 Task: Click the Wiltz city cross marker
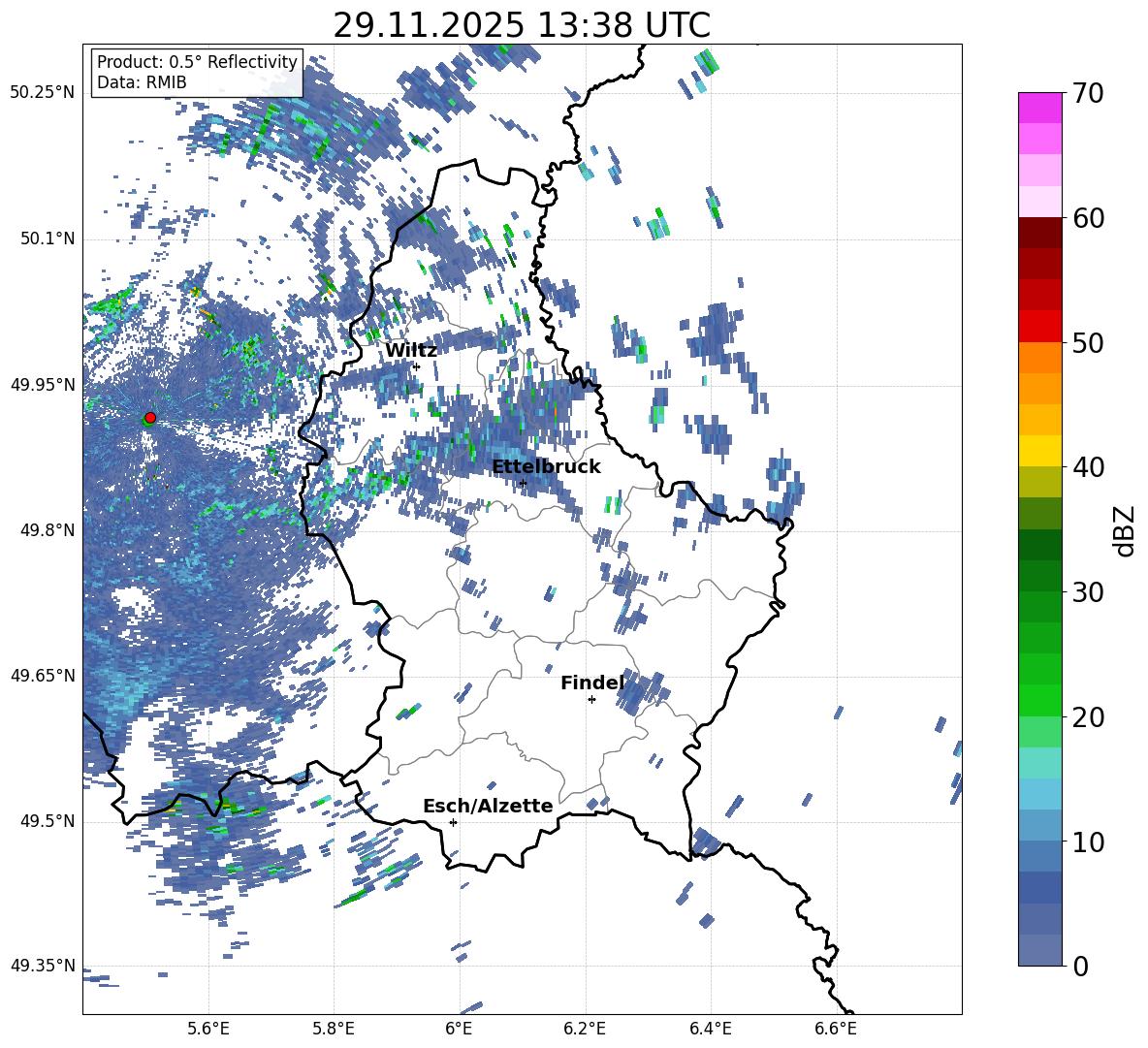pos(417,366)
